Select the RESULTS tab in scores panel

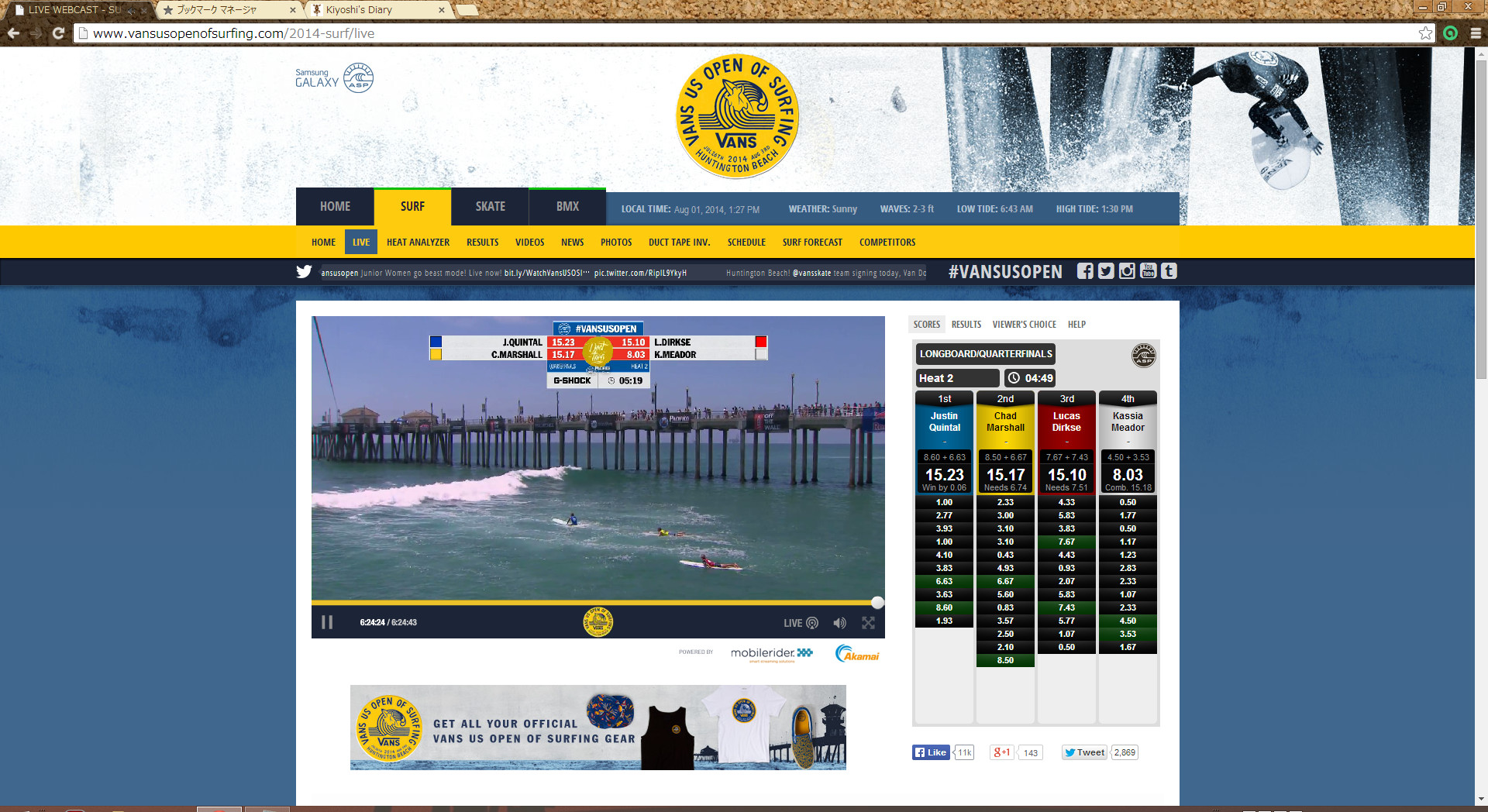(966, 325)
